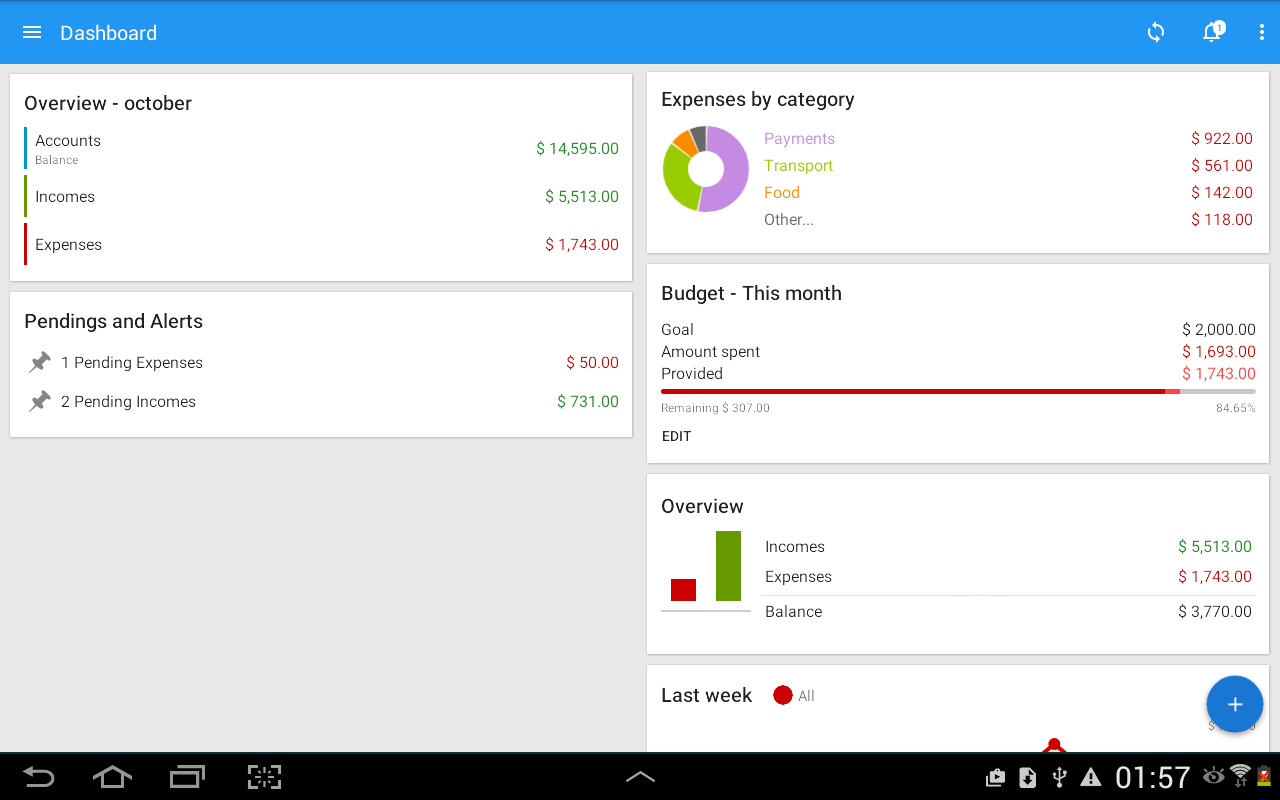The width and height of the screenshot is (1280, 800).
Task: Click the pin icon beside Pending Expenses
Action: point(40,362)
